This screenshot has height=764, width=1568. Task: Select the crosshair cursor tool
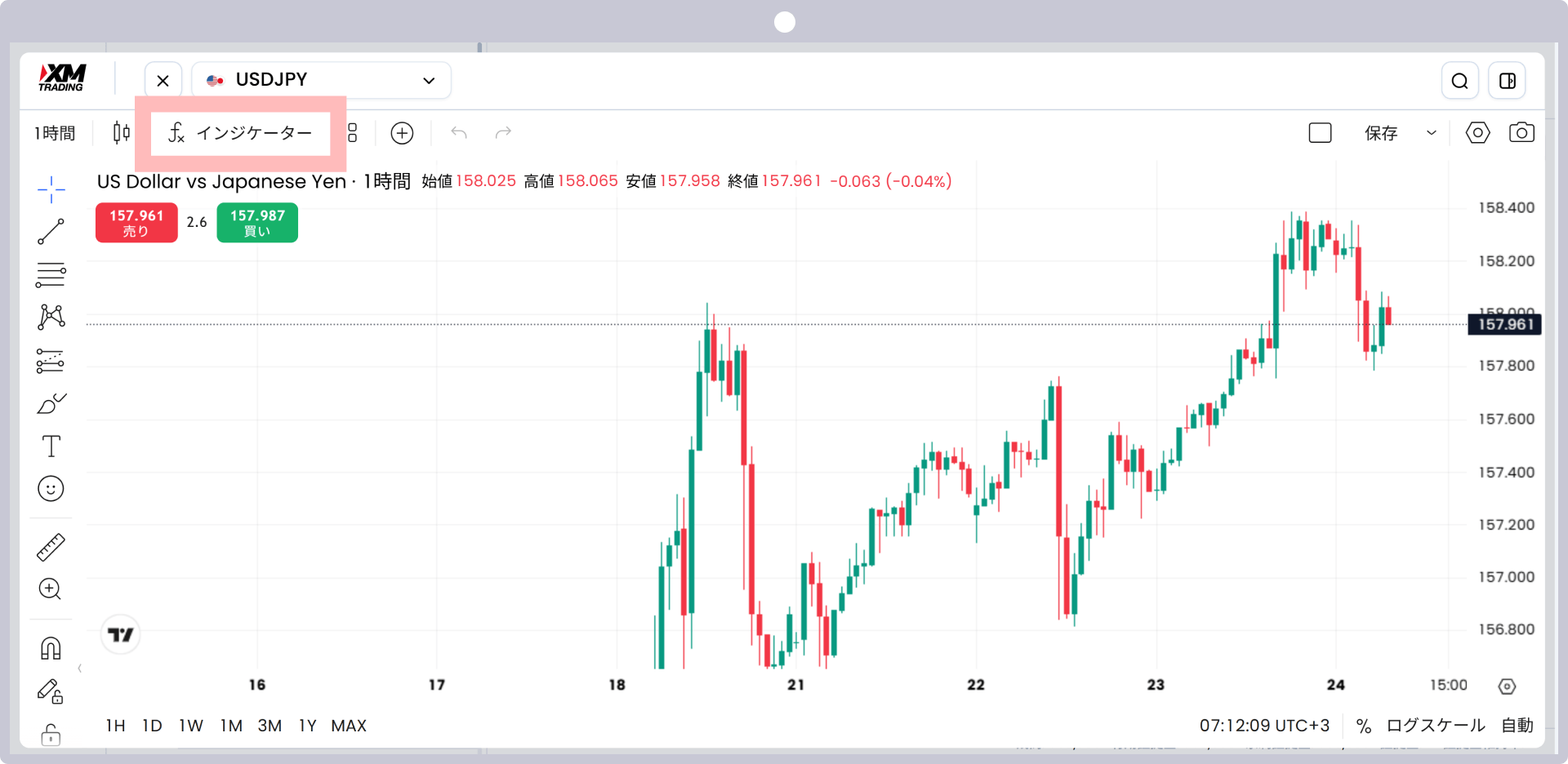click(51, 189)
